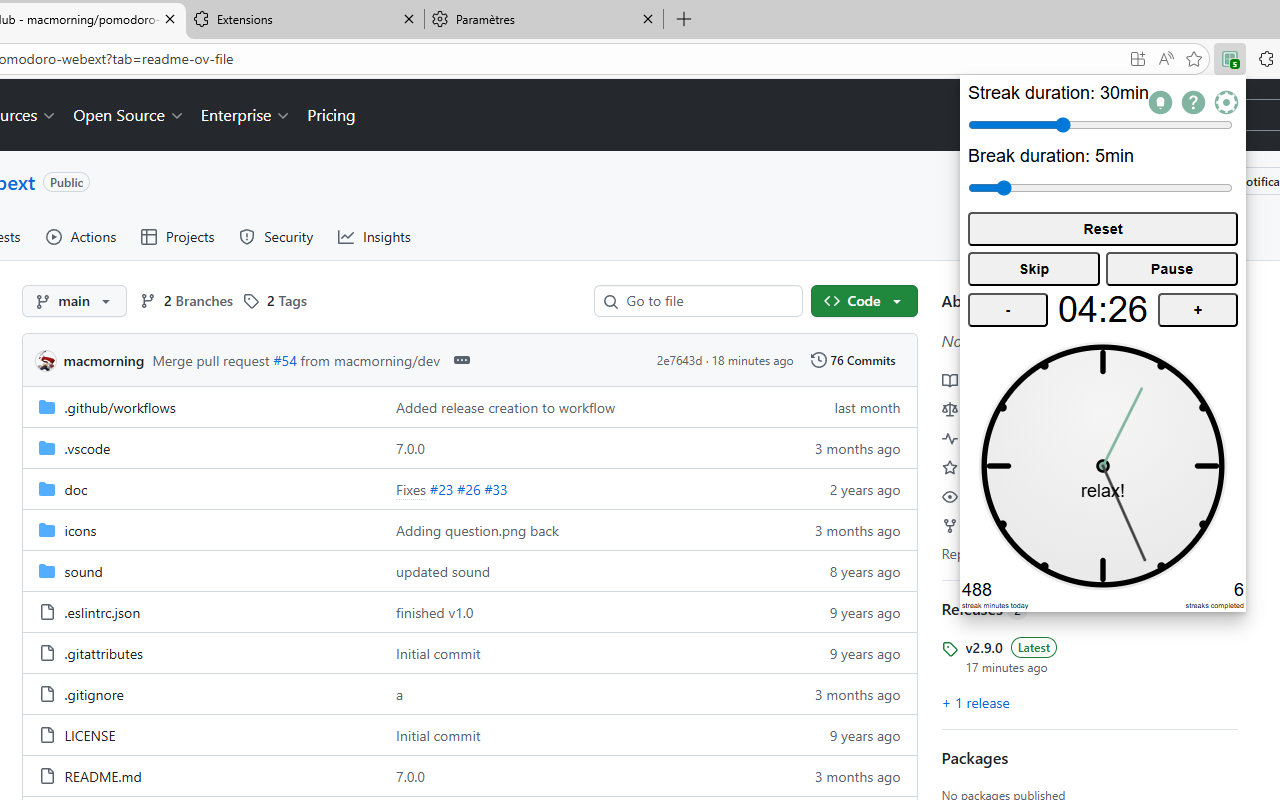This screenshot has height=800, width=1280.
Task: Close the Extensions tab
Action: click(x=409, y=19)
